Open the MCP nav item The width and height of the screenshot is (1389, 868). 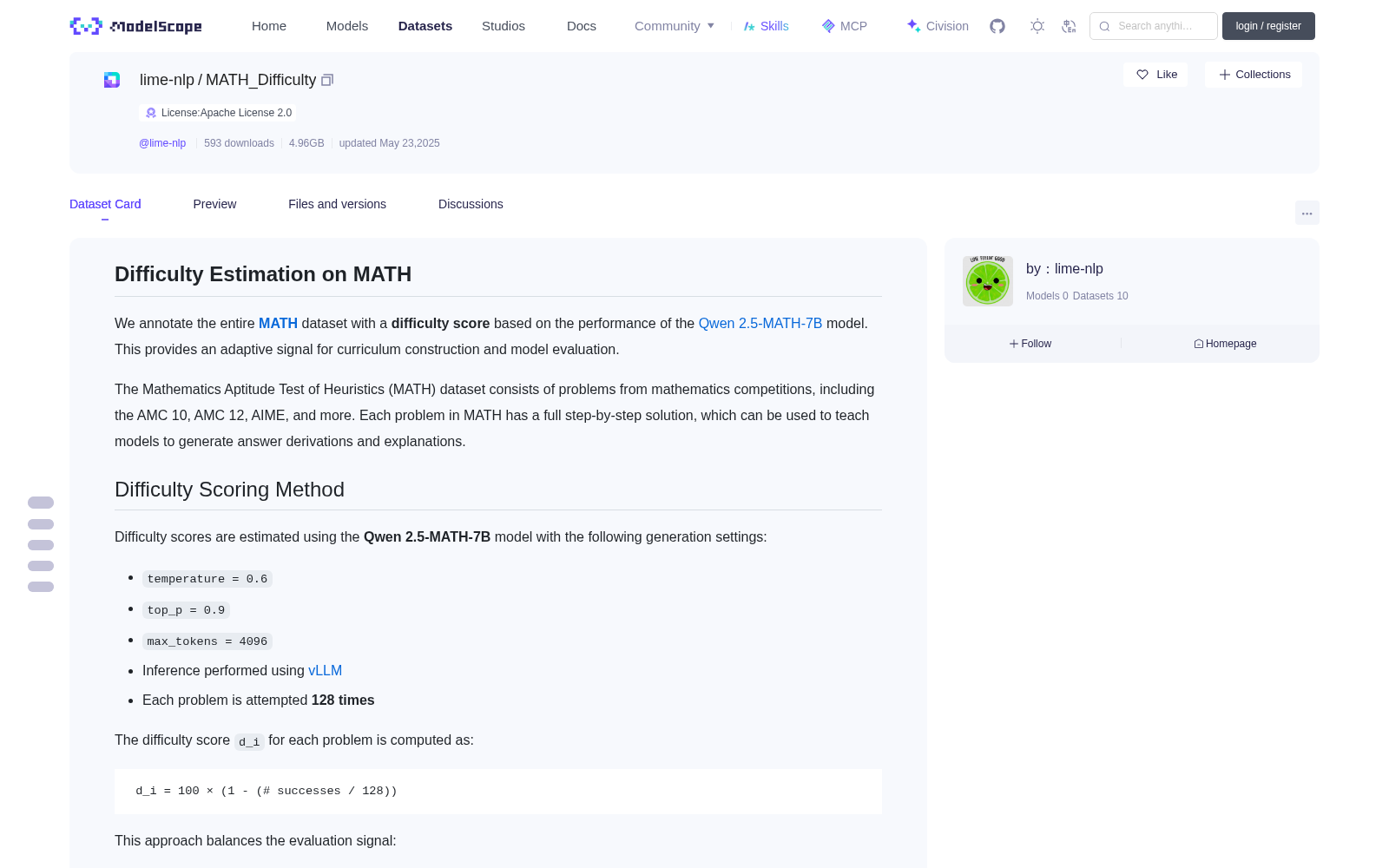[x=845, y=26]
